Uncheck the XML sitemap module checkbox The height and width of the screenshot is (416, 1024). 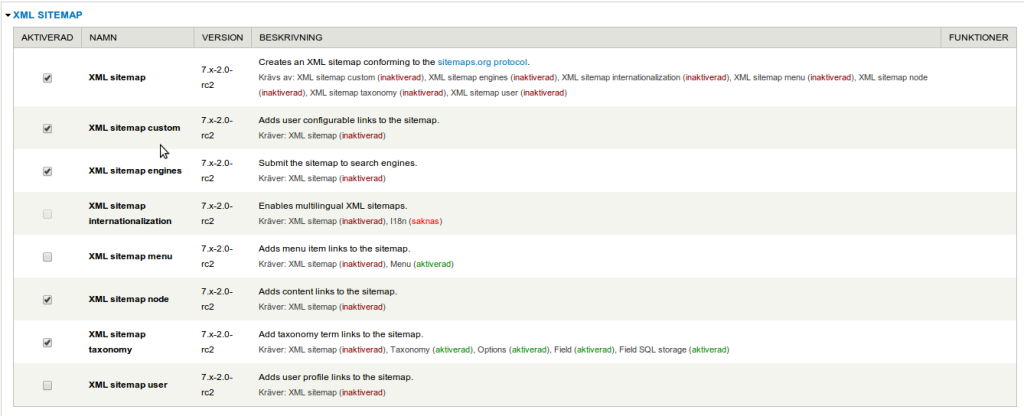[x=47, y=78]
